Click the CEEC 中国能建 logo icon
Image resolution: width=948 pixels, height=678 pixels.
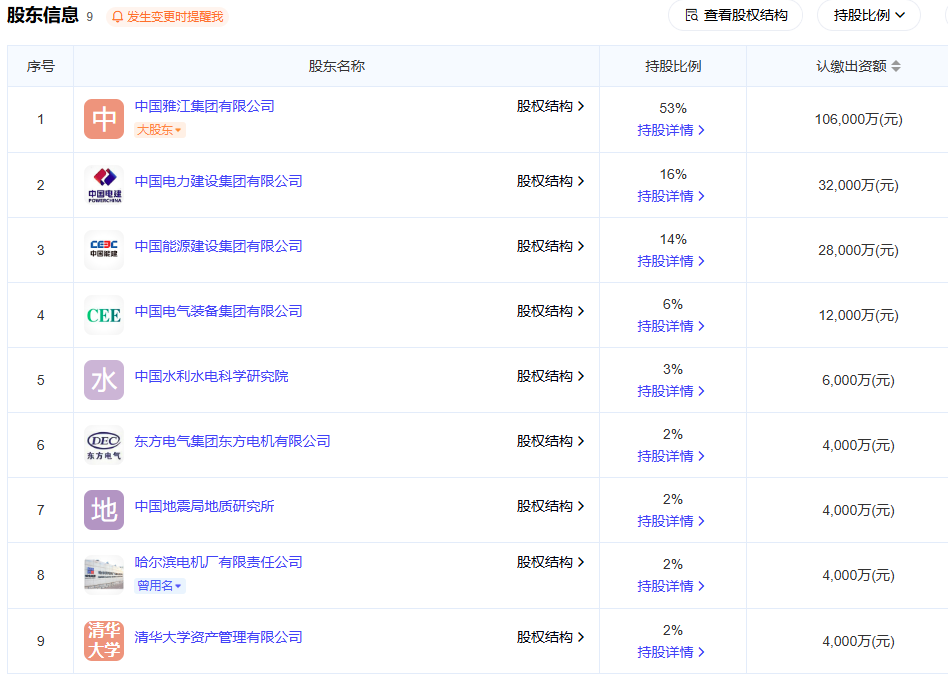coord(103,249)
